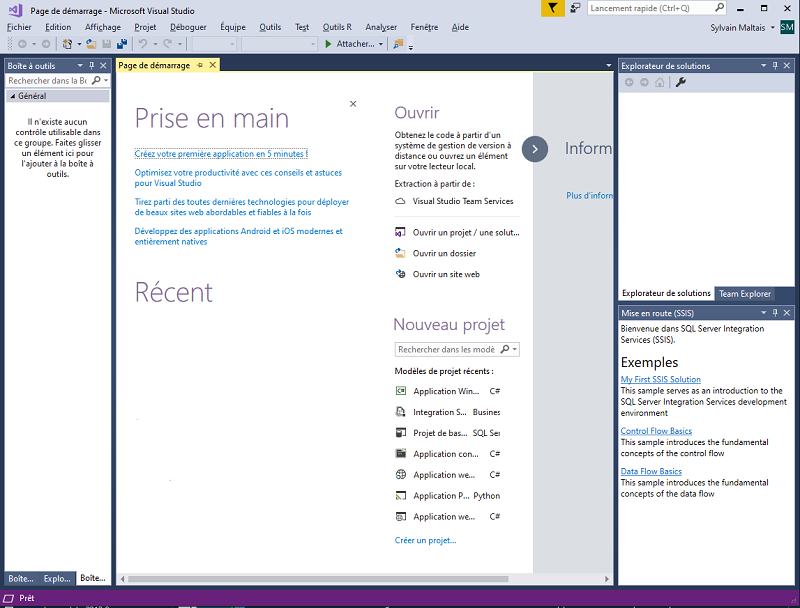Open the Properties wrench in Solution Explorer
Viewport: 800px width, 608px height.
tap(681, 82)
